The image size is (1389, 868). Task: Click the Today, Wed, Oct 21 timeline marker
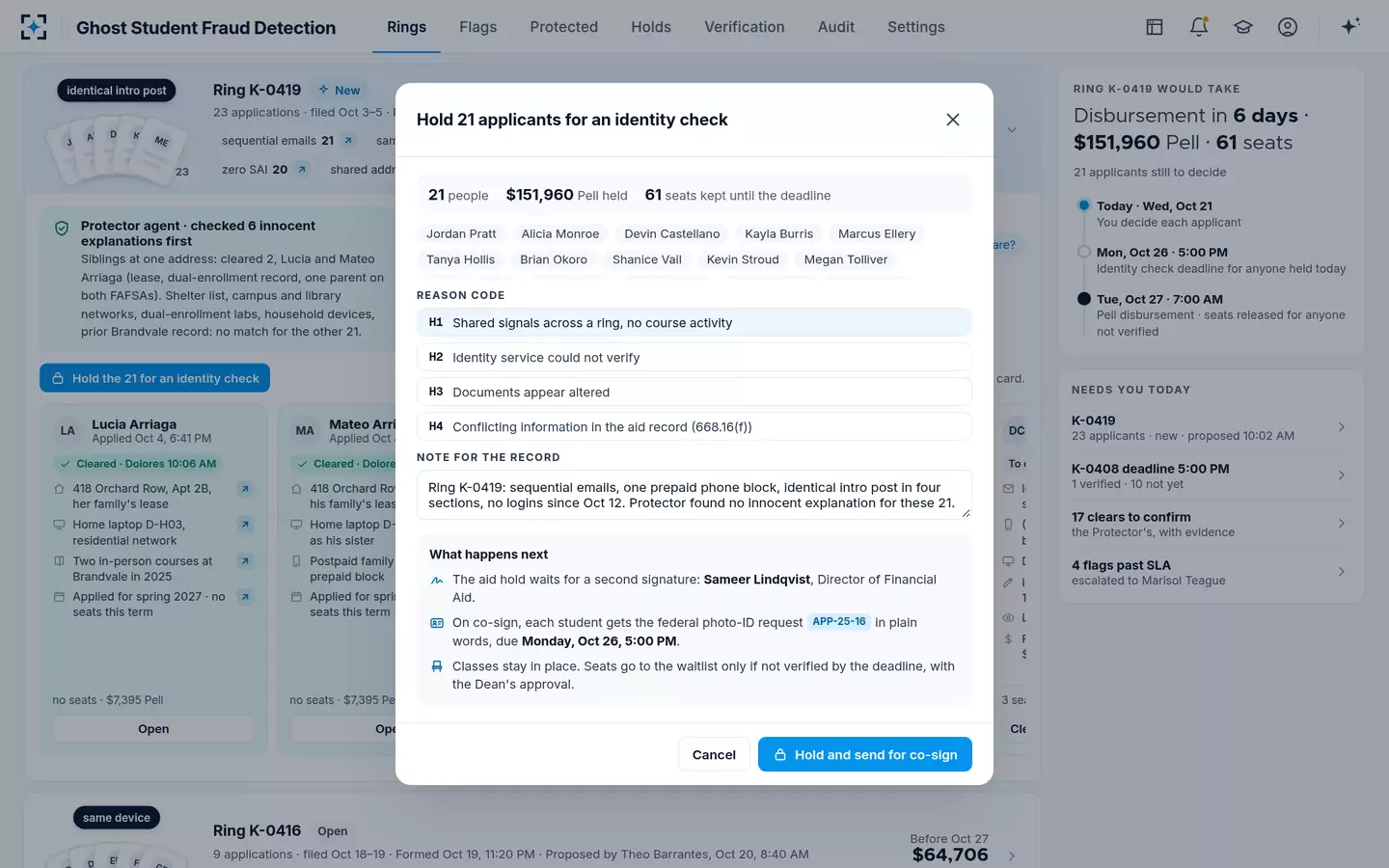pyautogui.click(x=1084, y=205)
